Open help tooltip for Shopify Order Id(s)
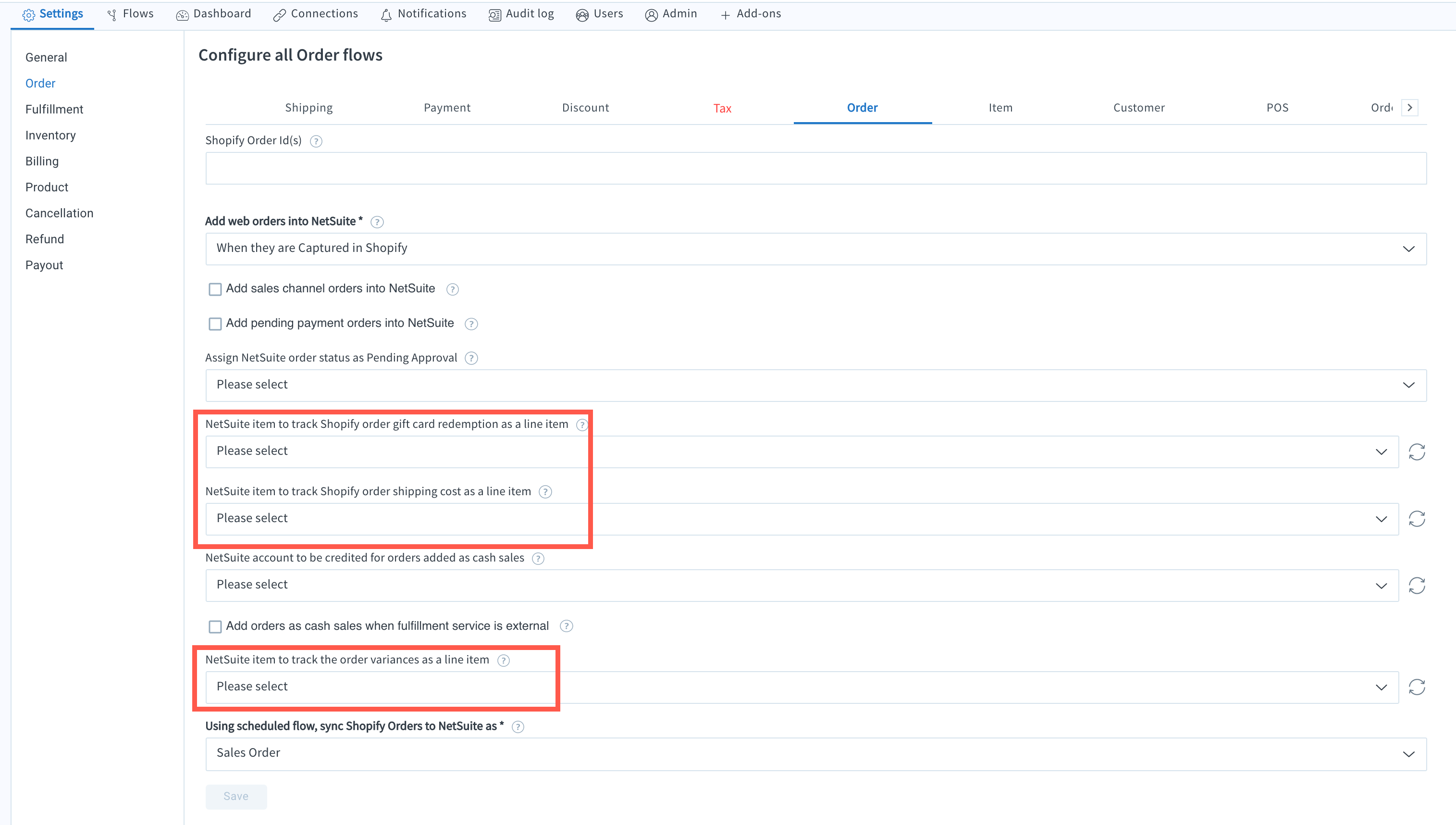The width and height of the screenshot is (1456, 825). 316,141
